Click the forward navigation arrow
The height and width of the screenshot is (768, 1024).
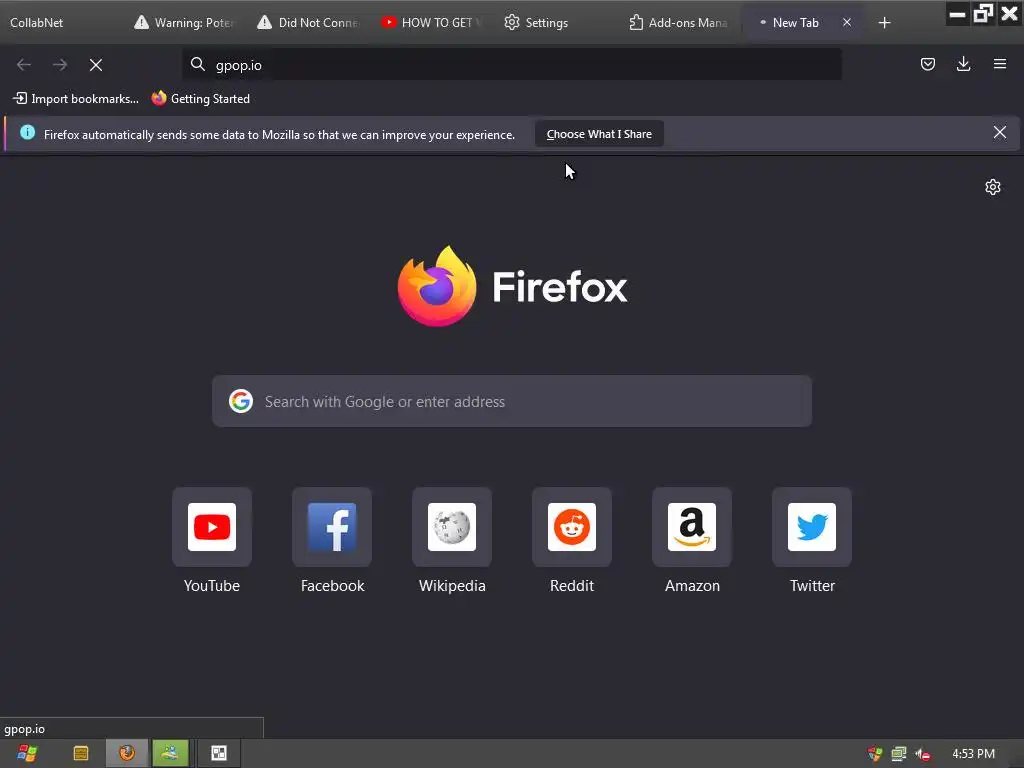[x=60, y=65]
